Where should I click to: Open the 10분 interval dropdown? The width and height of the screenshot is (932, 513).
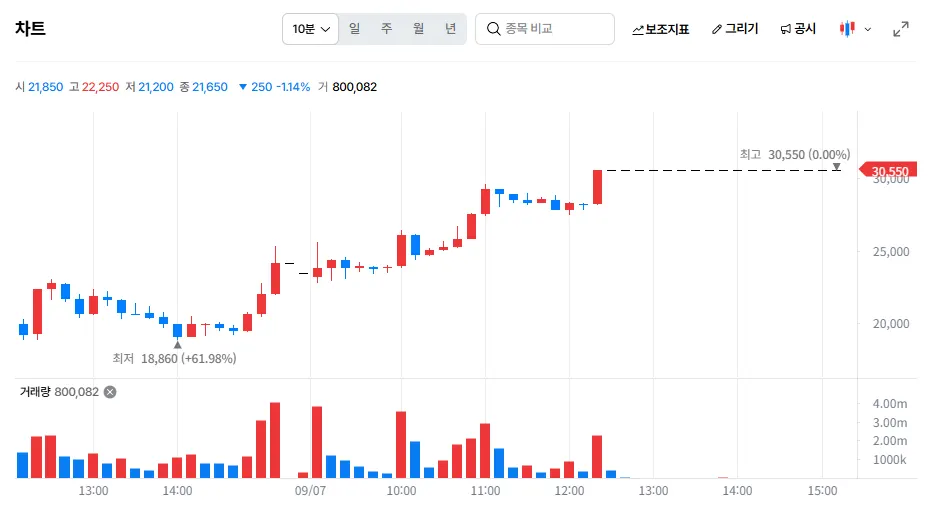tap(310, 29)
